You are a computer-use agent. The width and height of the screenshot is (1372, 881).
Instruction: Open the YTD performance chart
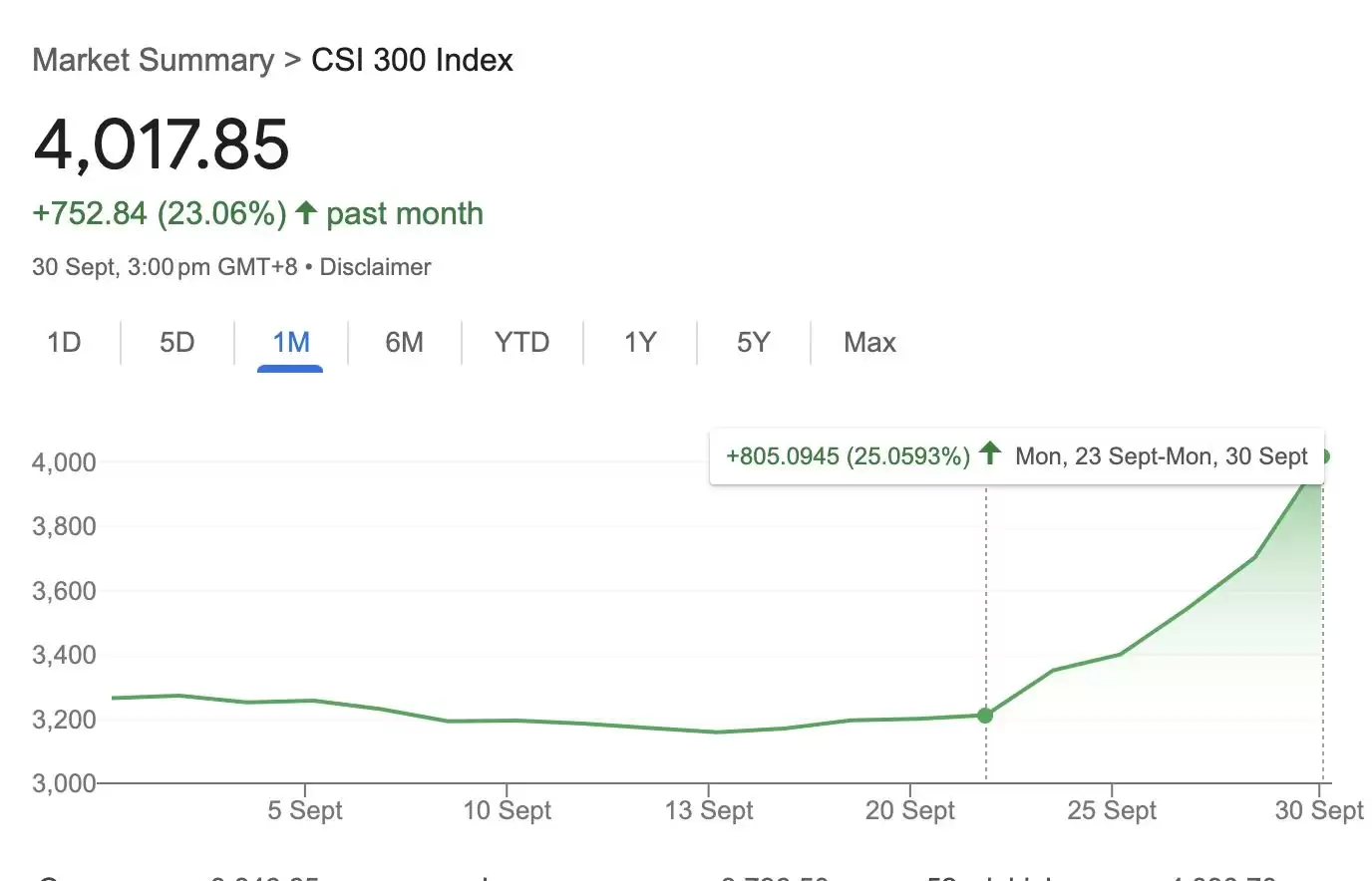coord(520,342)
